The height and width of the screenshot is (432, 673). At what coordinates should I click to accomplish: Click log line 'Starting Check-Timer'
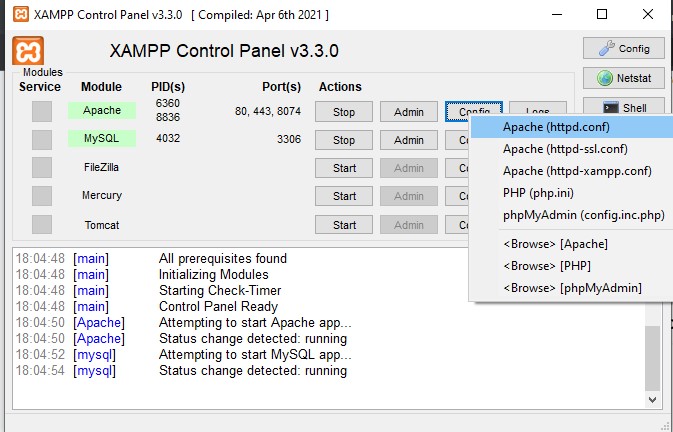(x=220, y=290)
